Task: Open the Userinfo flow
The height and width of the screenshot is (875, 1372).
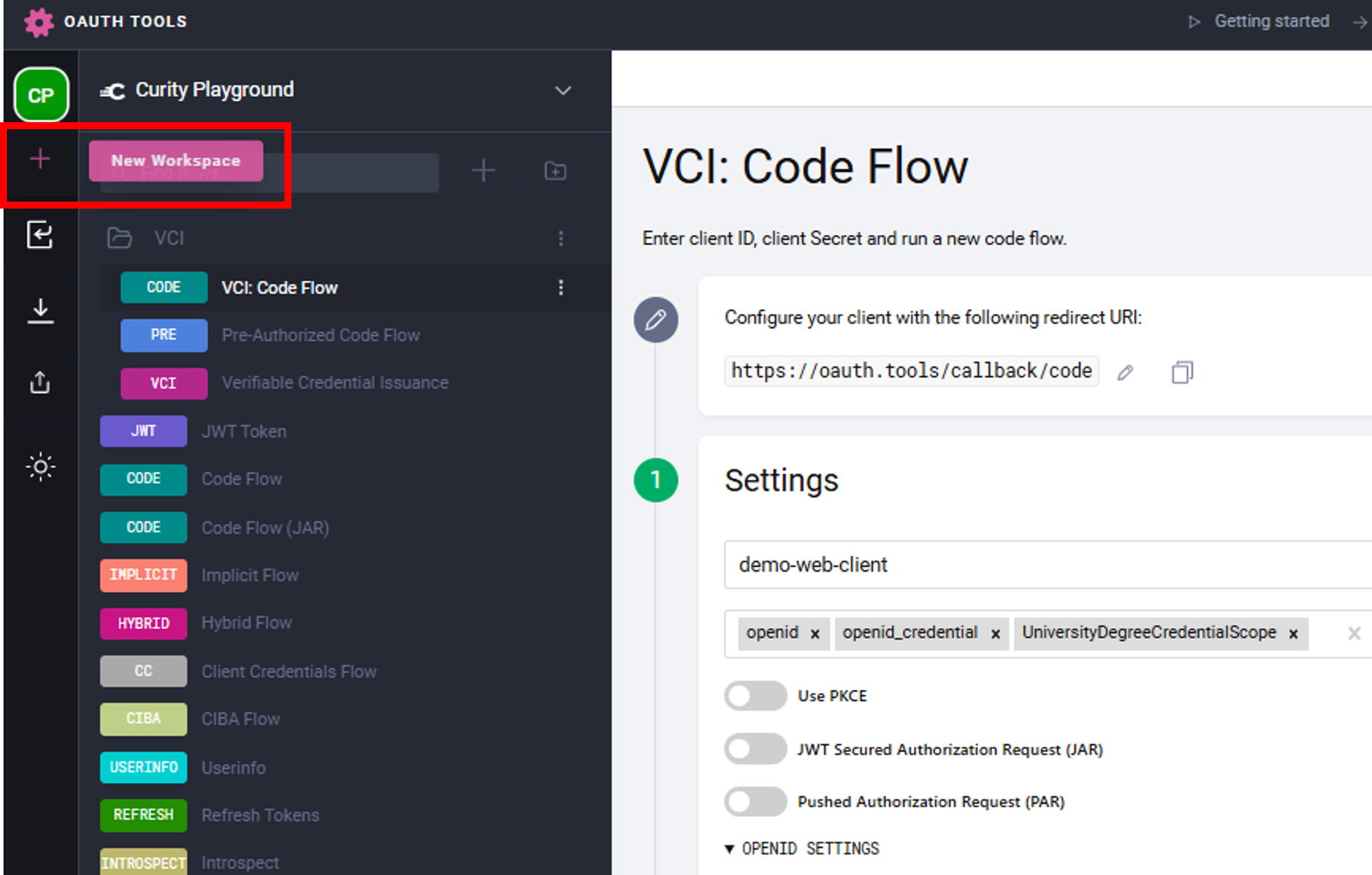Action: click(234, 768)
